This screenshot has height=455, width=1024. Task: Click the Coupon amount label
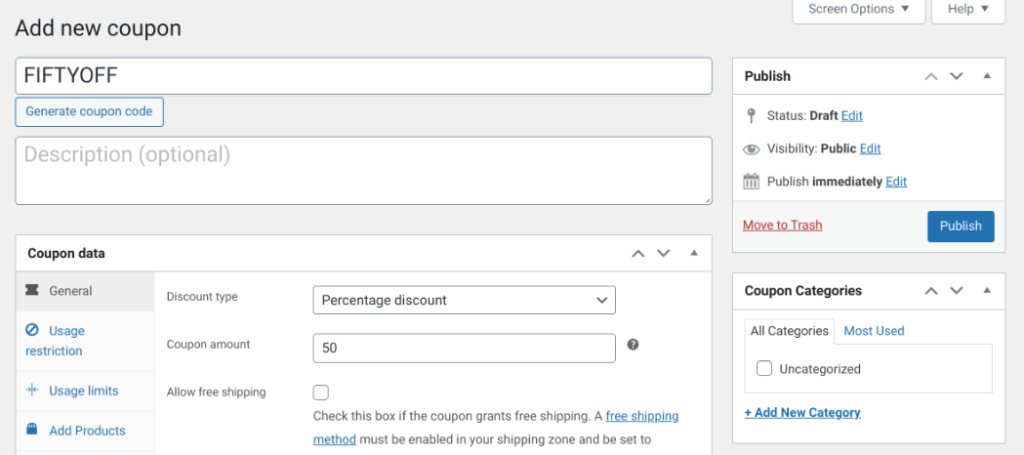pyautogui.click(x=208, y=344)
